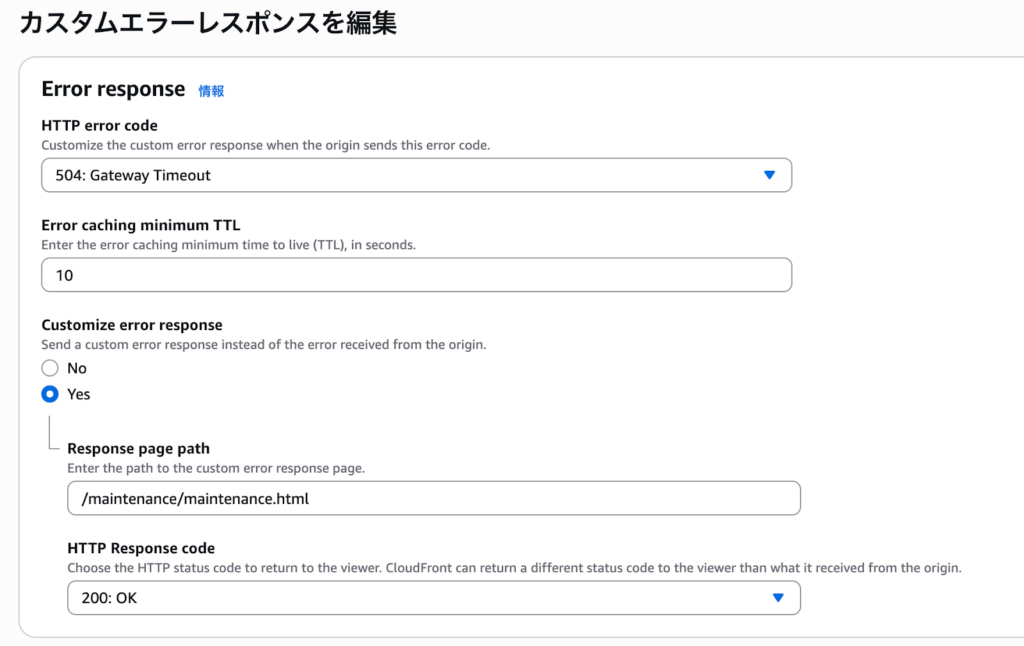The width and height of the screenshot is (1024, 646).
Task: Click the blue arrow on HTTP Response code dropdown
Action: 778,598
